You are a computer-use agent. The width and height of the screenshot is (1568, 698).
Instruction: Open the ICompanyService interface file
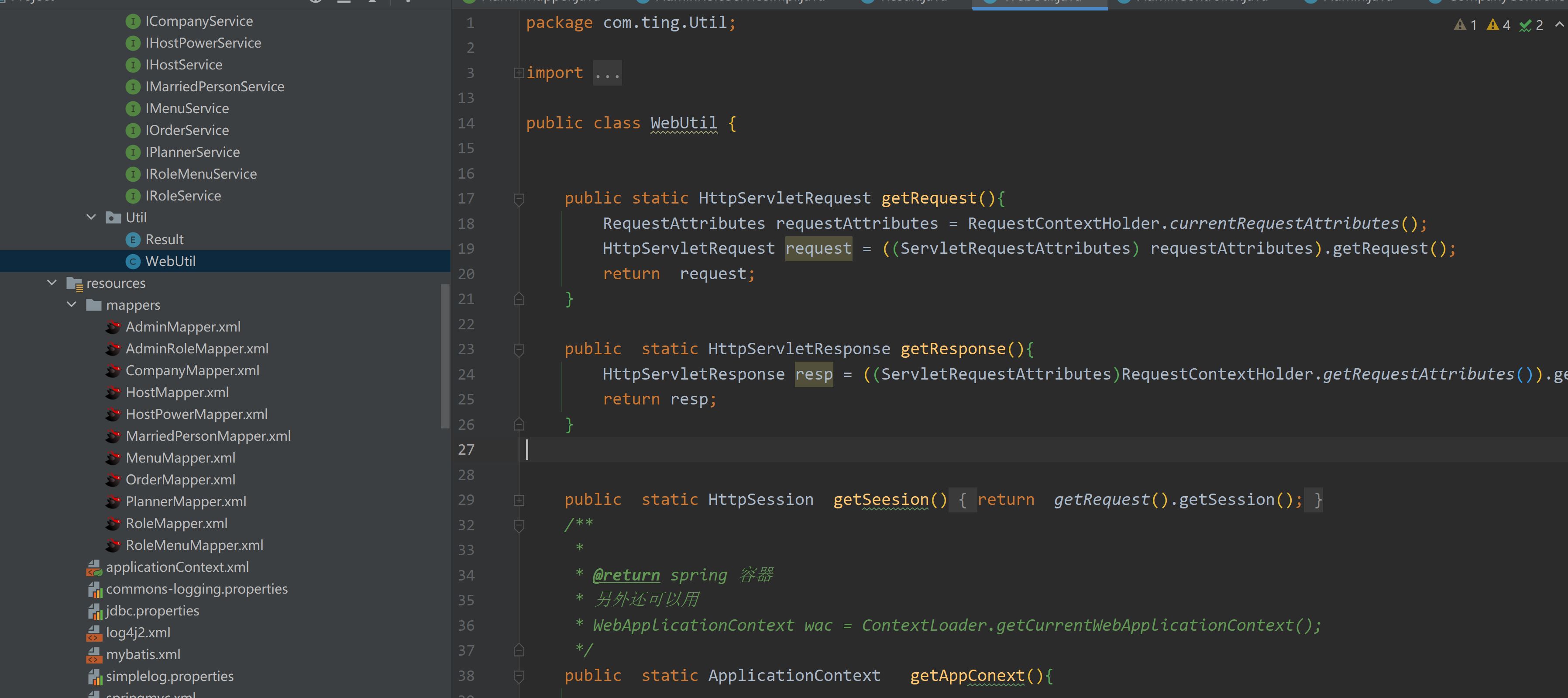(199, 21)
